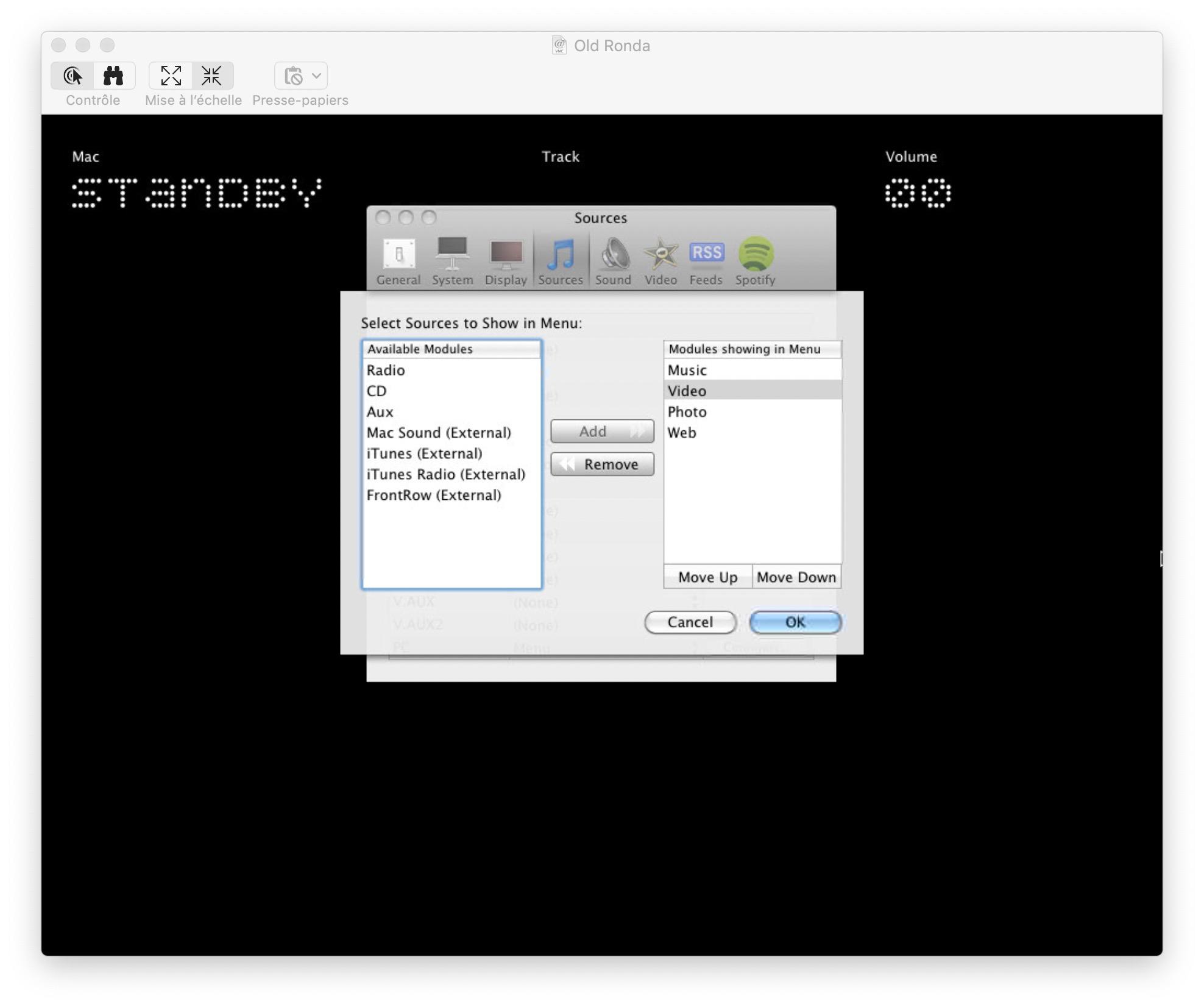
Task: Select Radio in Available Modules list
Action: [x=385, y=370]
